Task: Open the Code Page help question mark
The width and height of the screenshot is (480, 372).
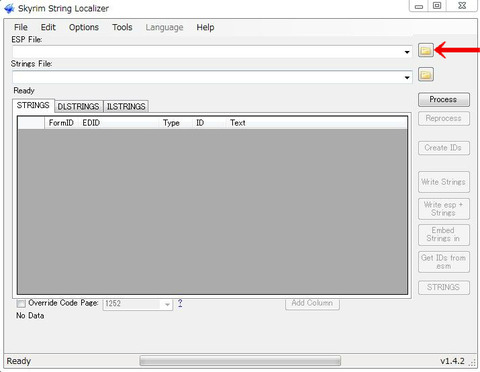Action: tap(180, 303)
